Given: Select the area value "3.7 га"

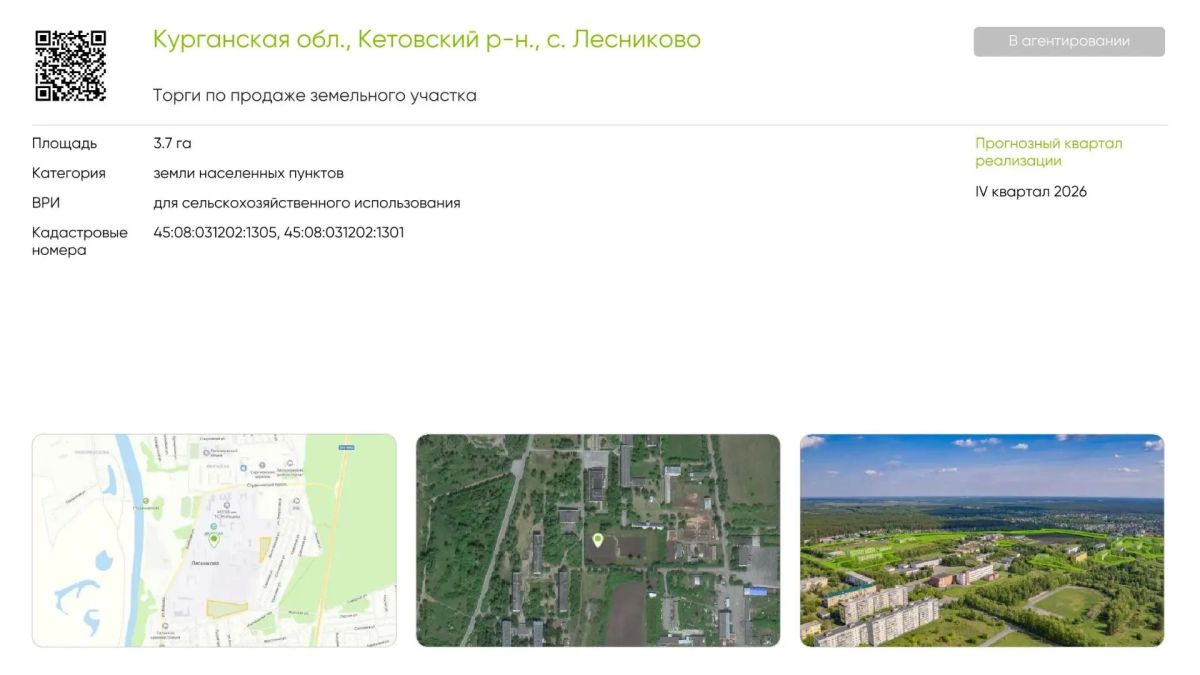Looking at the screenshot, I should (x=172, y=144).
